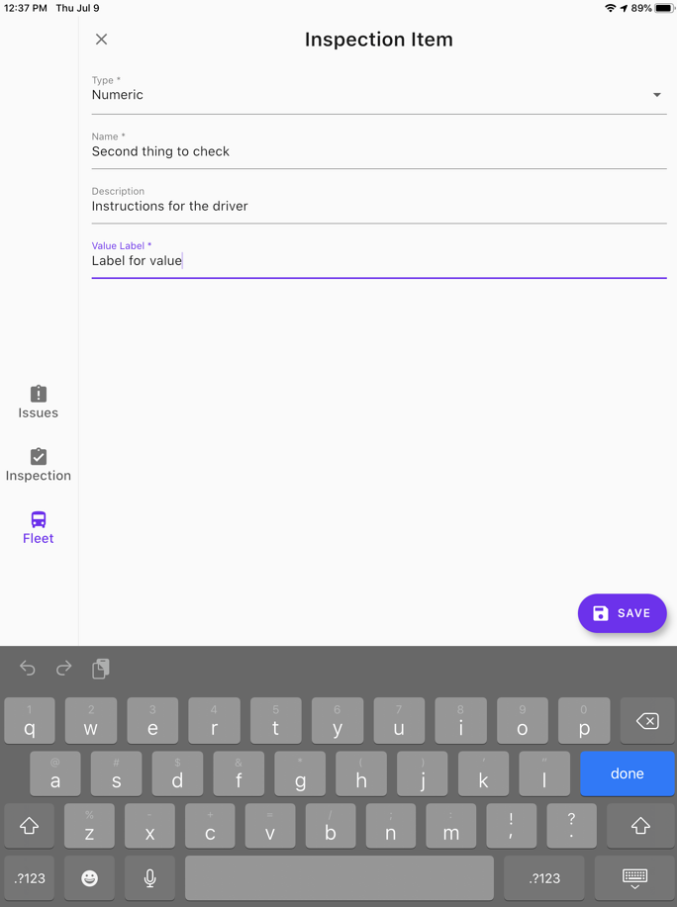Screen dimensions: 677x910
Task: Hide the on-screen keyboard
Action: (634, 878)
